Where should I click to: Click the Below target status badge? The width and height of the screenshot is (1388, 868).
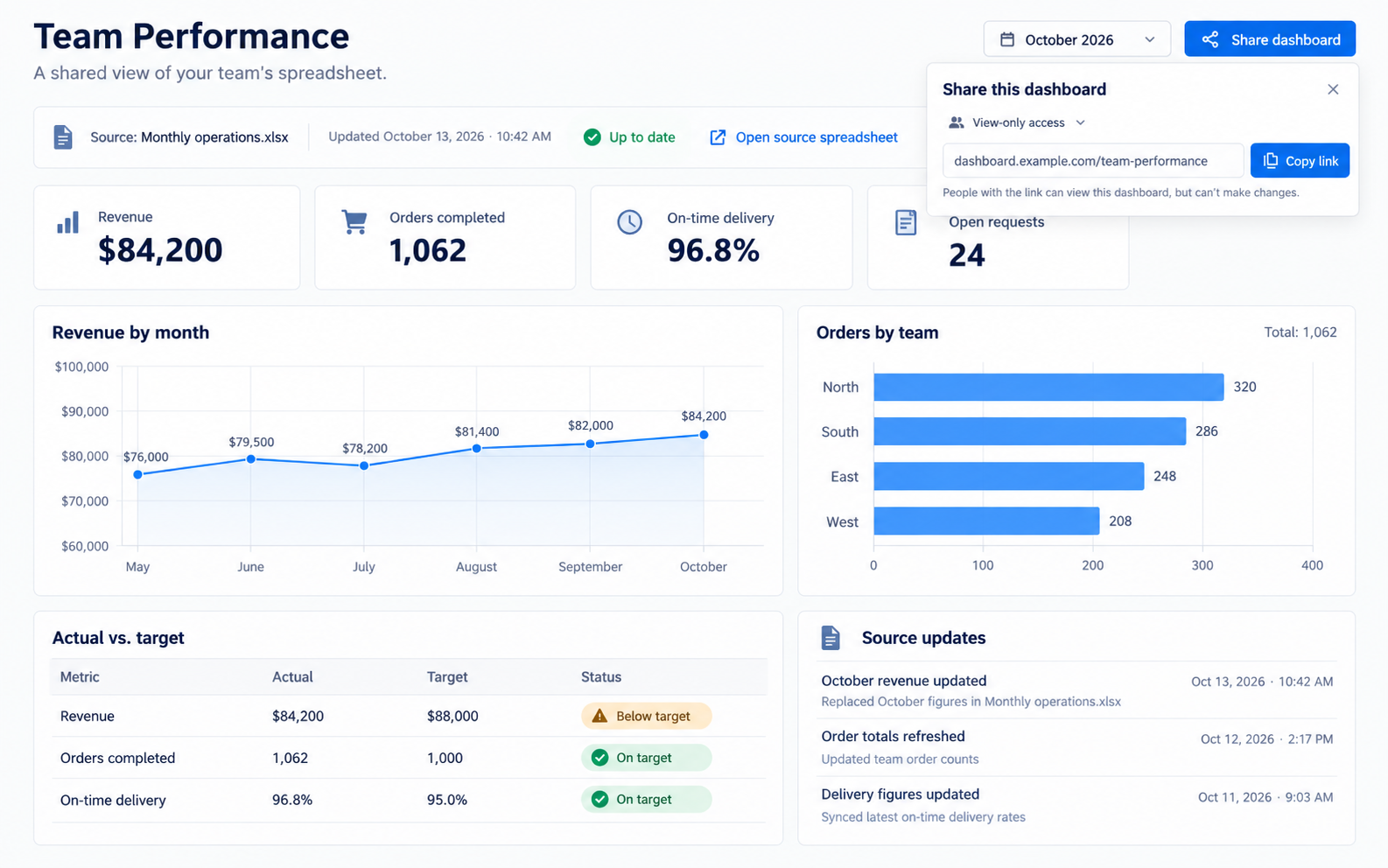(x=646, y=716)
